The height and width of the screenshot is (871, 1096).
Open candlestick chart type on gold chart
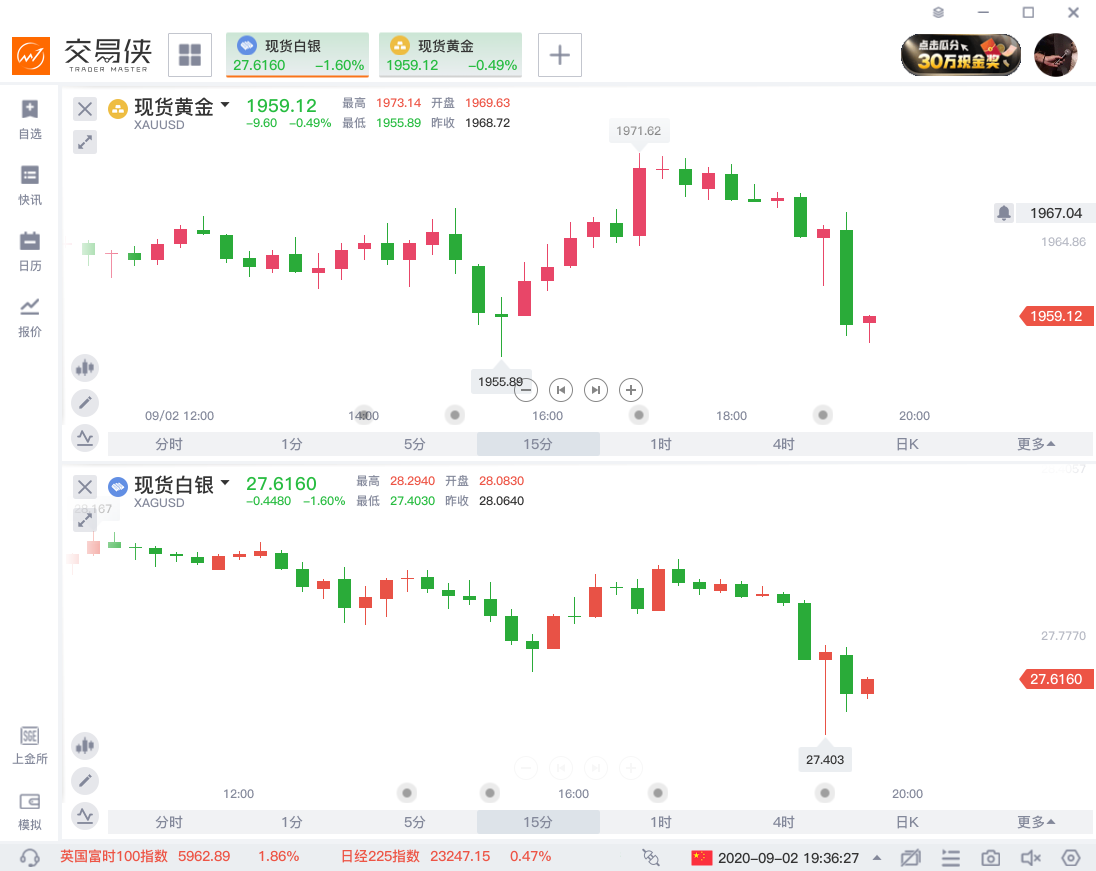point(85,368)
